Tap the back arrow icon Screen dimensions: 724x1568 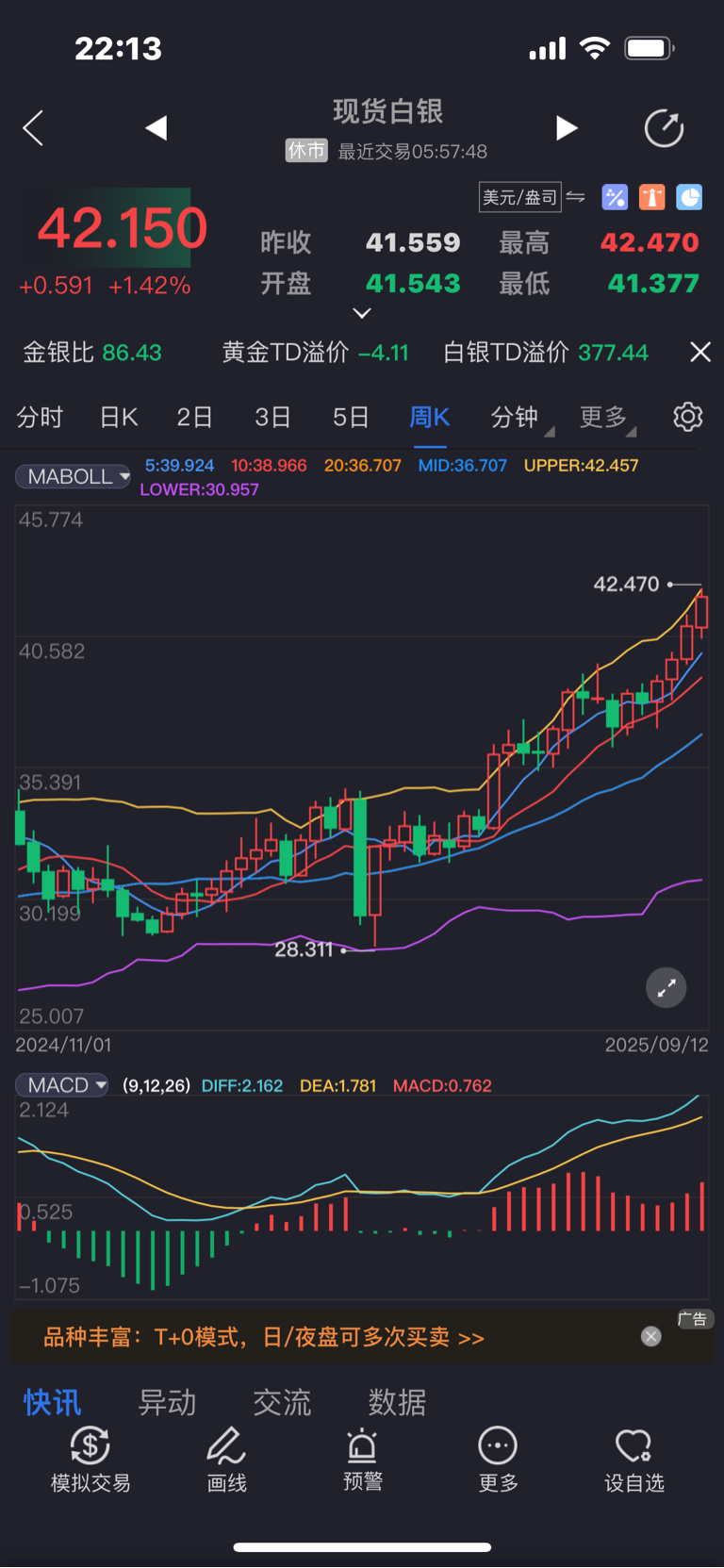[33, 128]
